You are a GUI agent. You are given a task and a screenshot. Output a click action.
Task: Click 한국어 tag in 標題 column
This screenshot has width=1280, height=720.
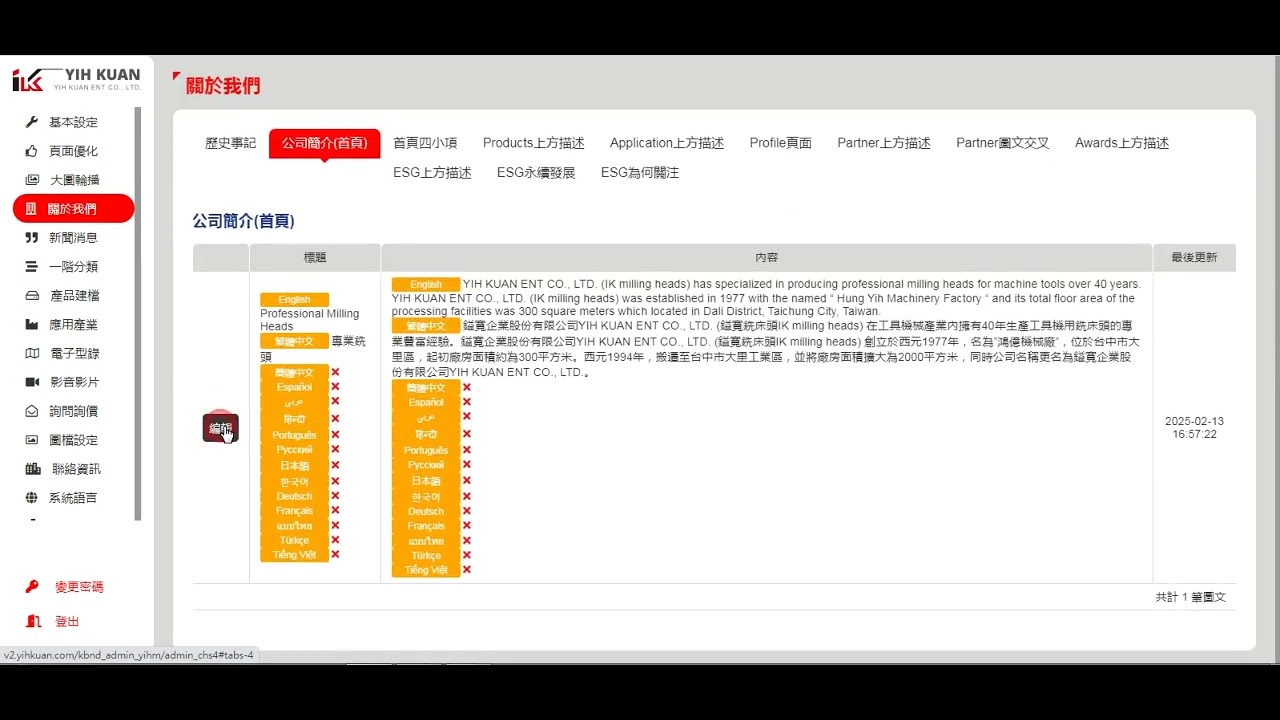(294, 482)
